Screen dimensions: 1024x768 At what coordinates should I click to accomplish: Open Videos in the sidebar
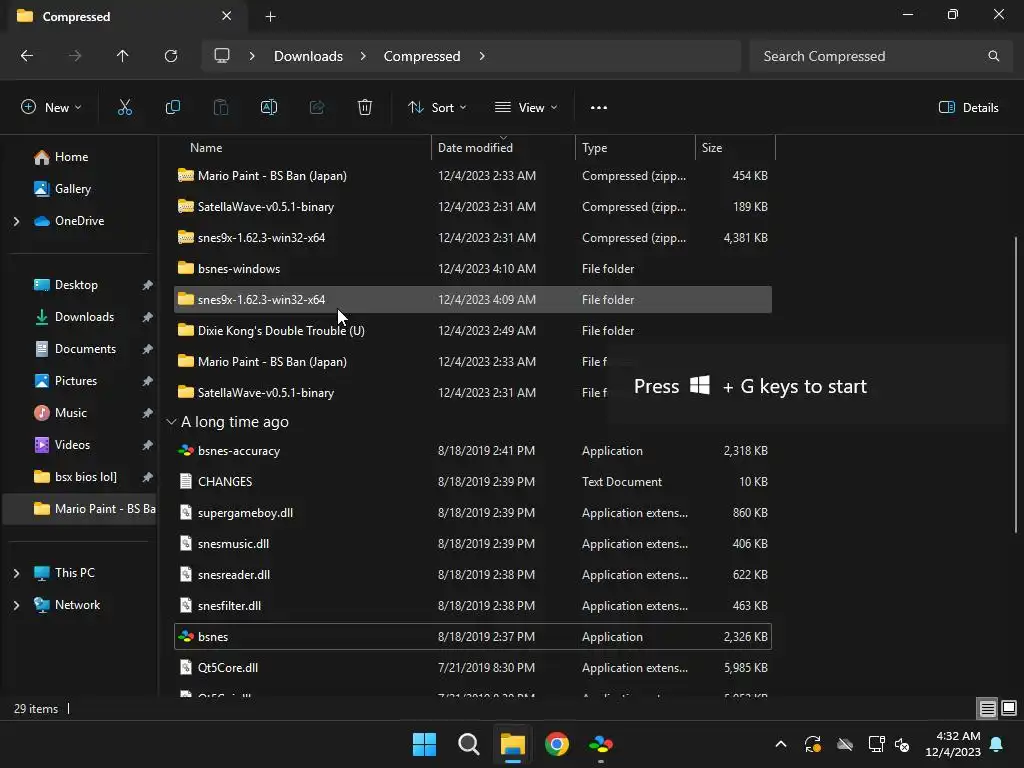79,445
